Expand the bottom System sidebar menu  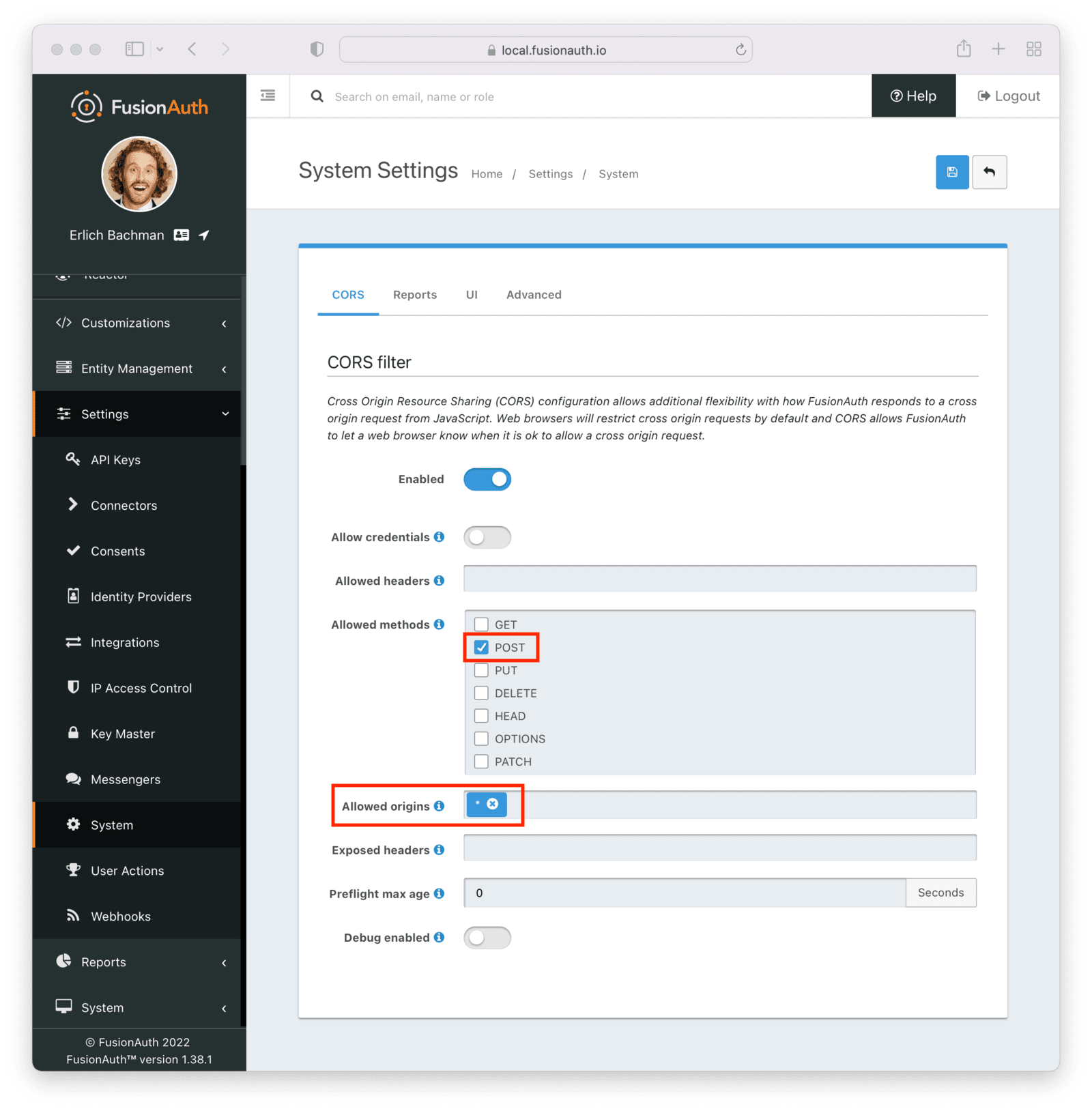click(136, 1008)
